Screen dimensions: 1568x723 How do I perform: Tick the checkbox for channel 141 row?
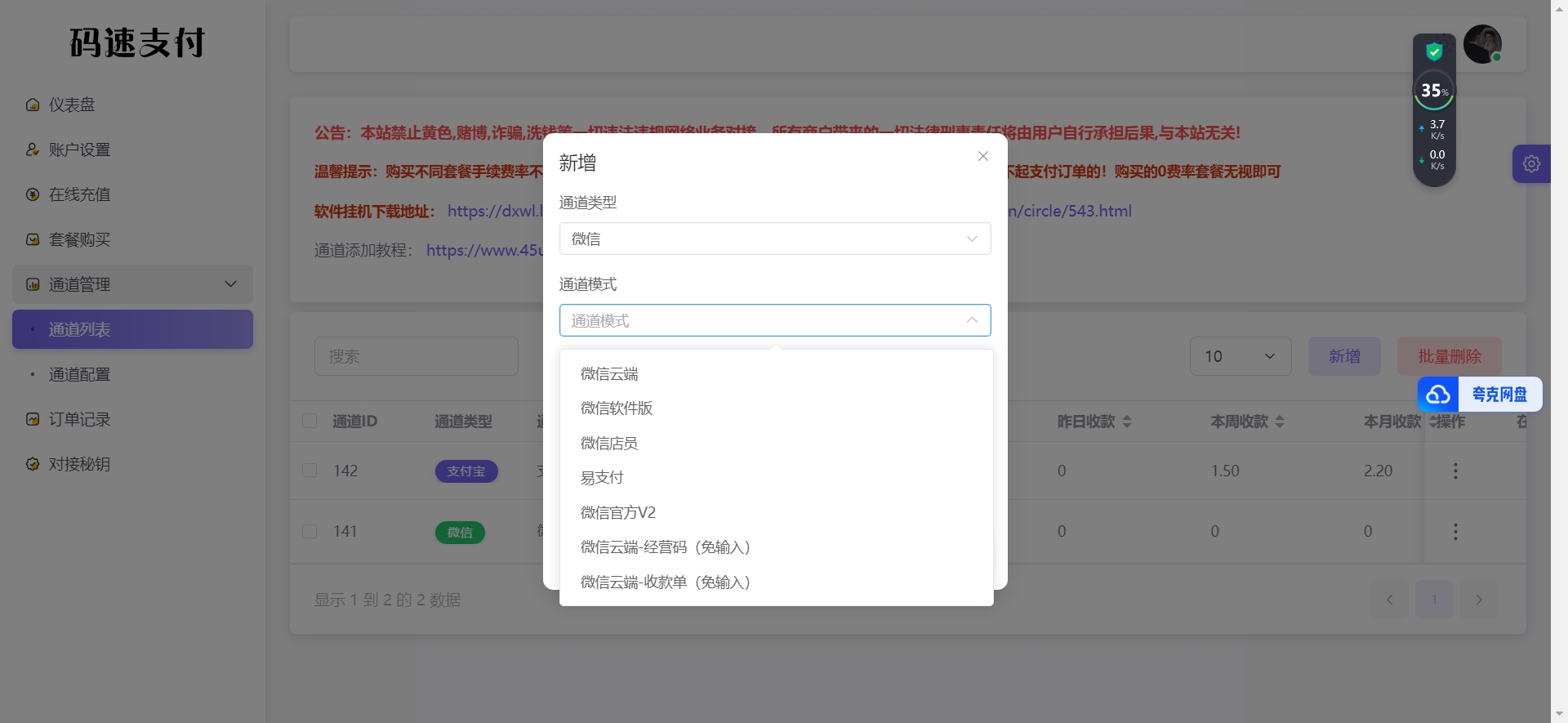click(x=310, y=531)
